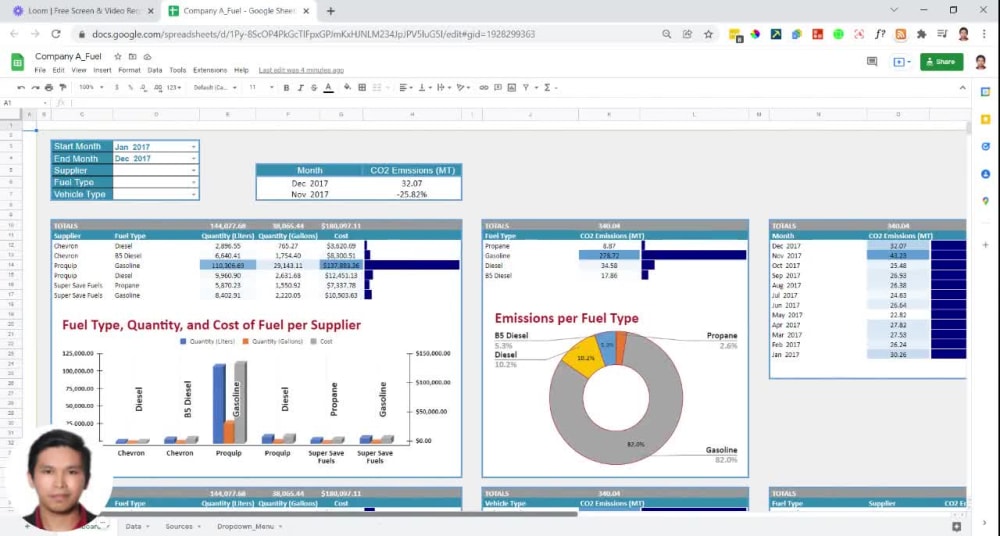The width and height of the screenshot is (1000, 536).
Task: Insert a chart from toolbar
Action: pyautogui.click(x=511, y=87)
